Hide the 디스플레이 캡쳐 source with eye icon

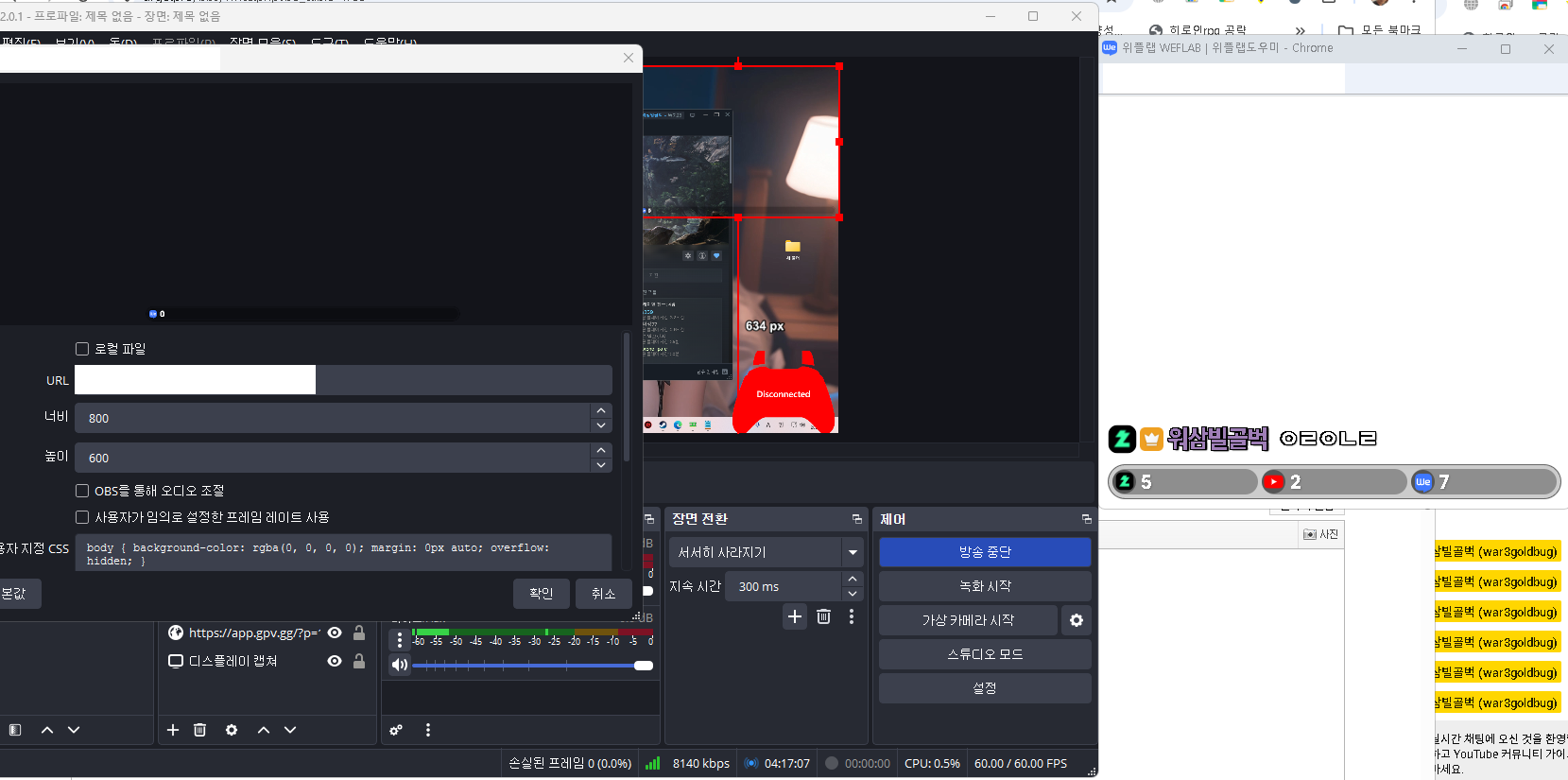tap(335, 661)
